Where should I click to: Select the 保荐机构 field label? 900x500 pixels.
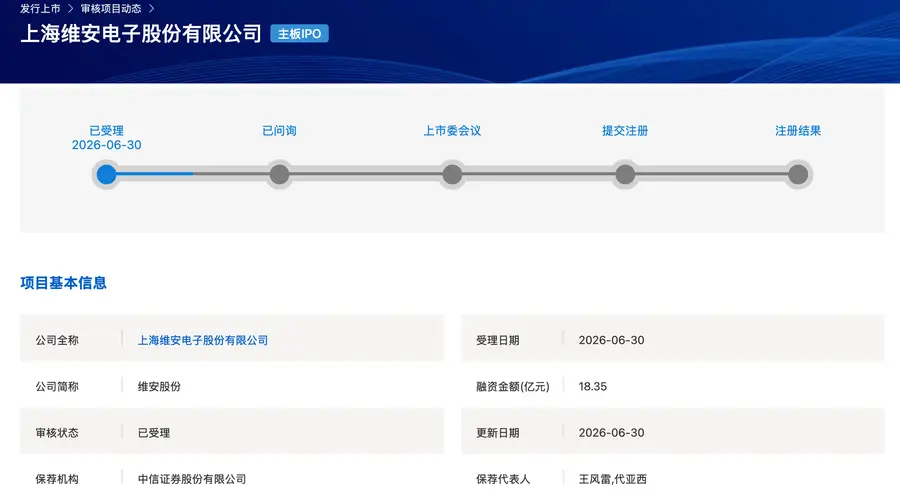pyautogui.click(x=57, y=479)
